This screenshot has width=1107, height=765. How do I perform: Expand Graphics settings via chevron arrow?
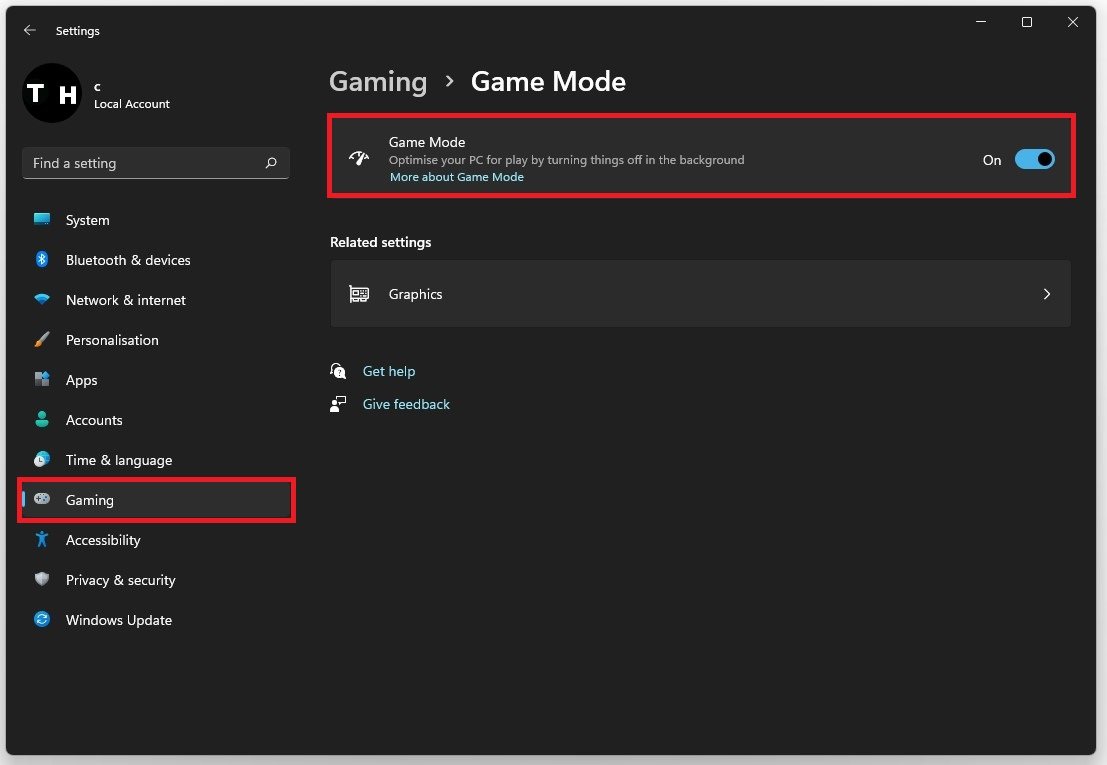(1046, 294)
